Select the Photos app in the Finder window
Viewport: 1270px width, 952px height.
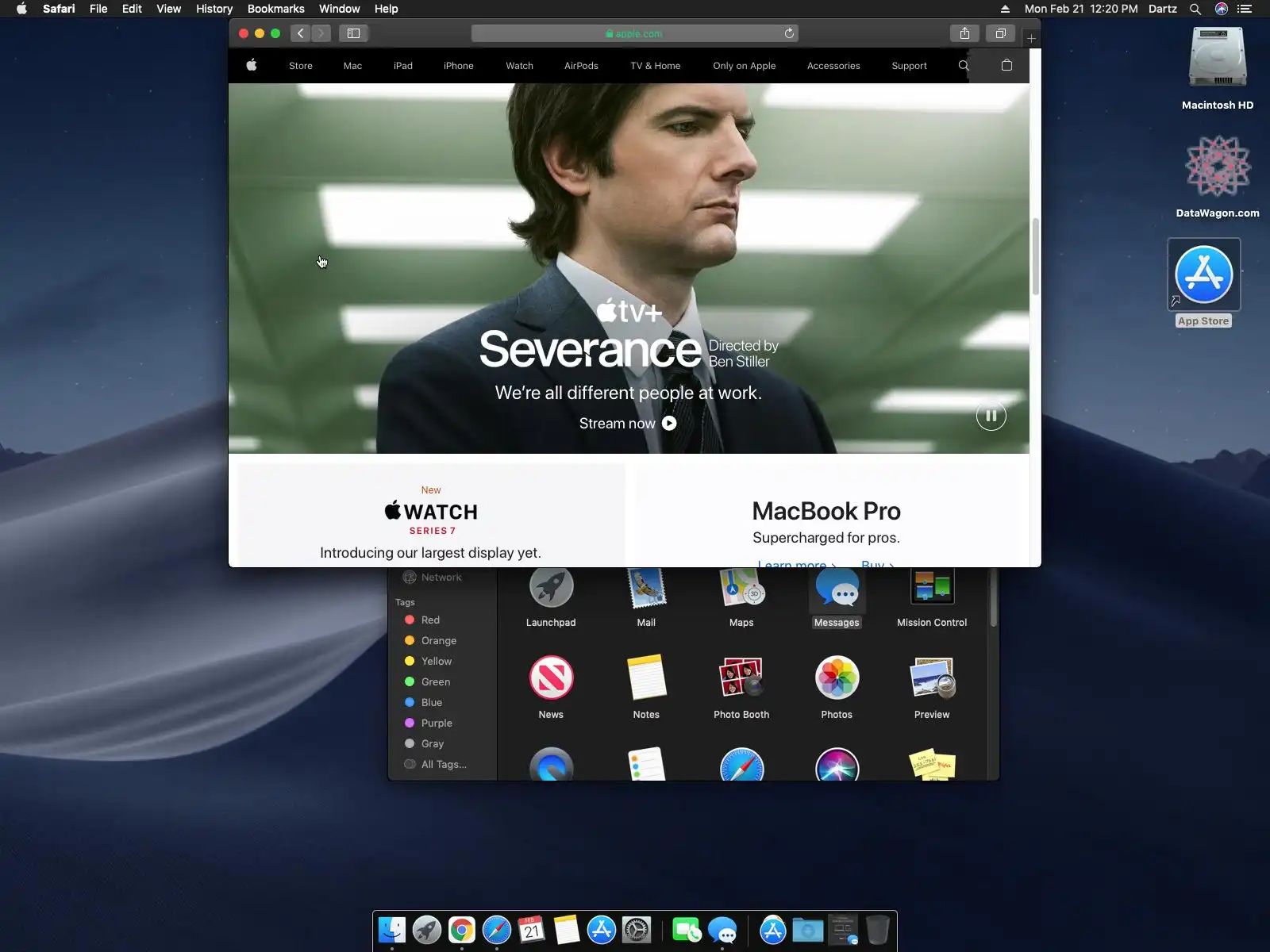(x=837, y=687)
